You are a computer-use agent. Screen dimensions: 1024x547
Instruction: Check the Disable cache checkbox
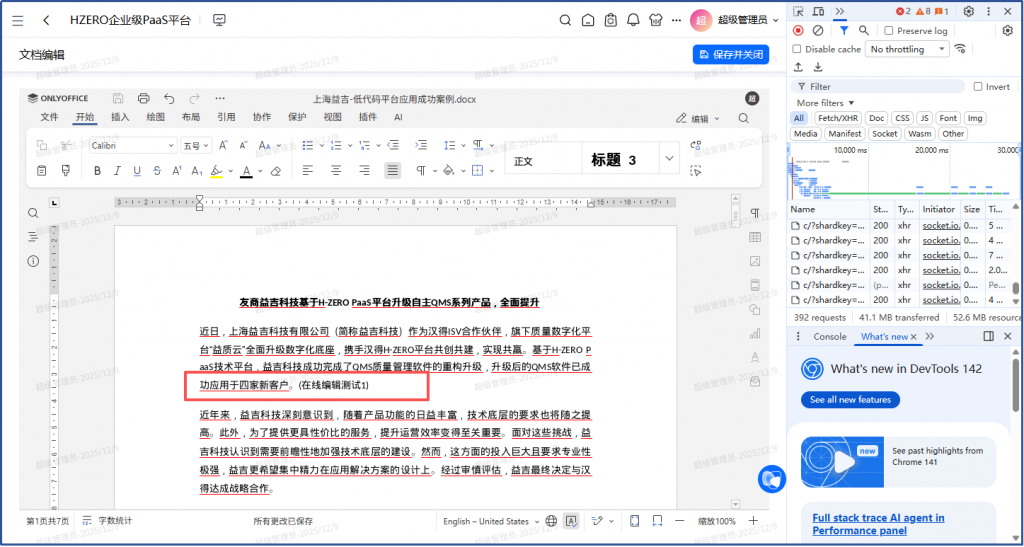[798, 49]
